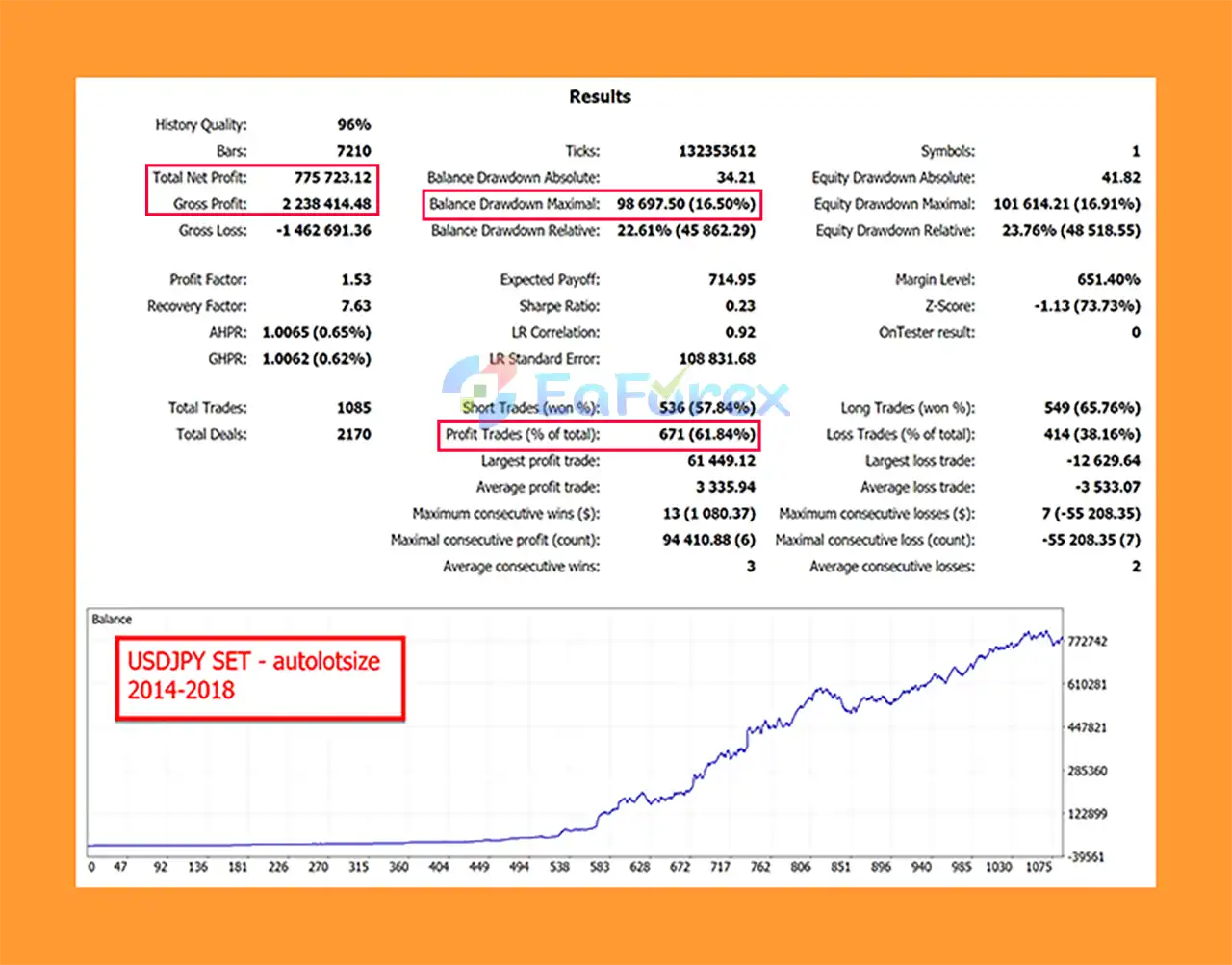Click the History Quality 96% value
The image size is (1232, 965).
(353, 125)
